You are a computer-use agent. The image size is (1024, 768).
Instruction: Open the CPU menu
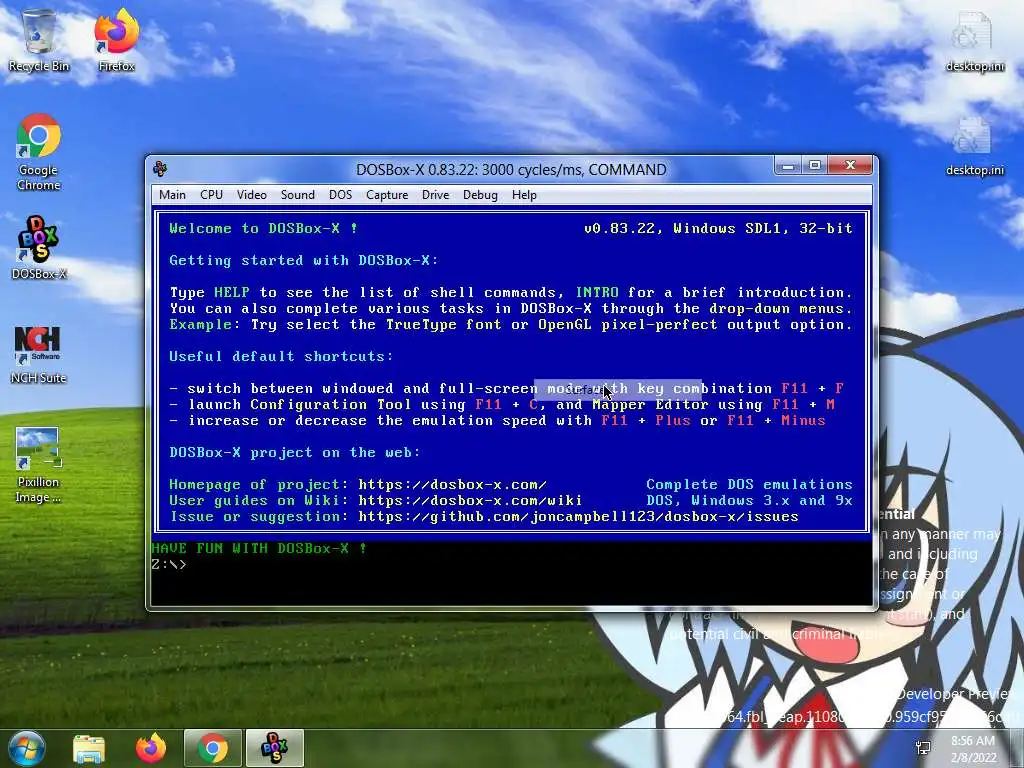212,195
